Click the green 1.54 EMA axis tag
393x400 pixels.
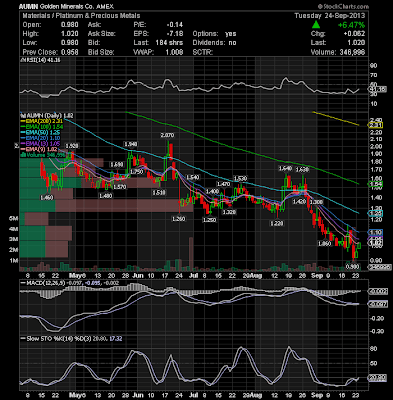click(375, 184)
